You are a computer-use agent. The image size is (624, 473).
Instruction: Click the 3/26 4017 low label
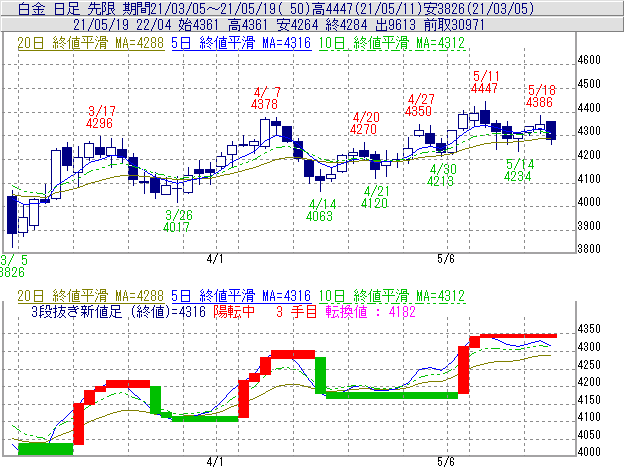(x=177, y=221)
